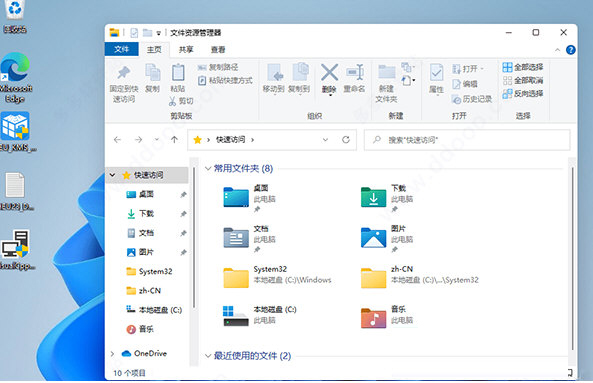Select 桌面 in the navigation pane

pyautogui.click(x=147, y=194)
